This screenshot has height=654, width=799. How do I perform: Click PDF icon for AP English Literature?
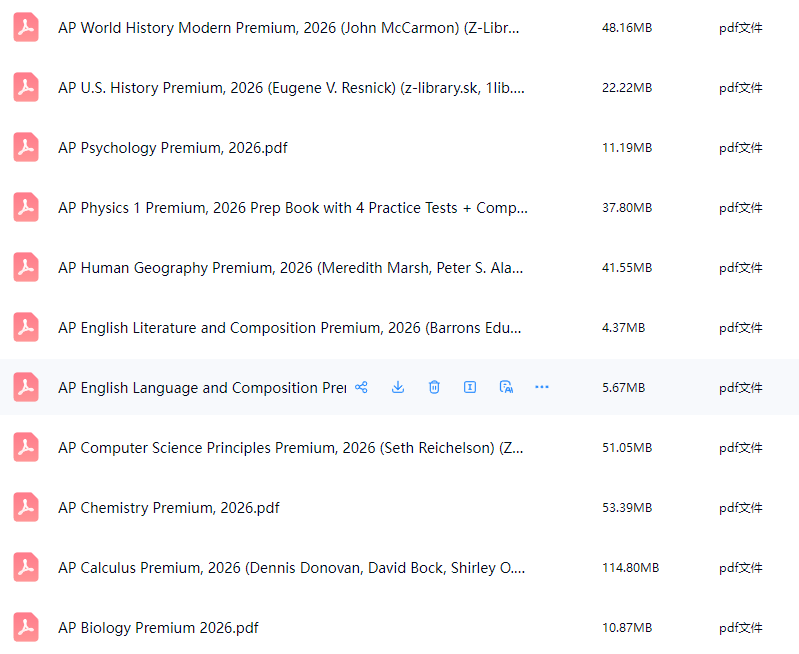[26, 327]
